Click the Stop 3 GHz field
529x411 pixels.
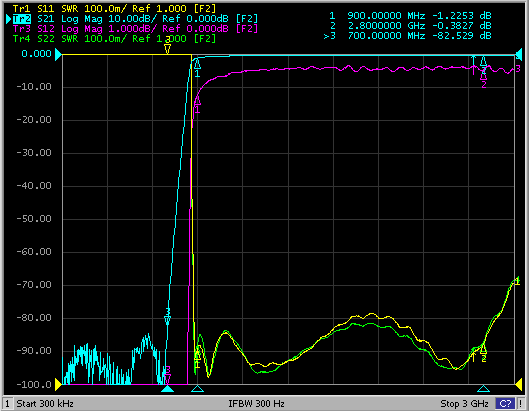464,404
